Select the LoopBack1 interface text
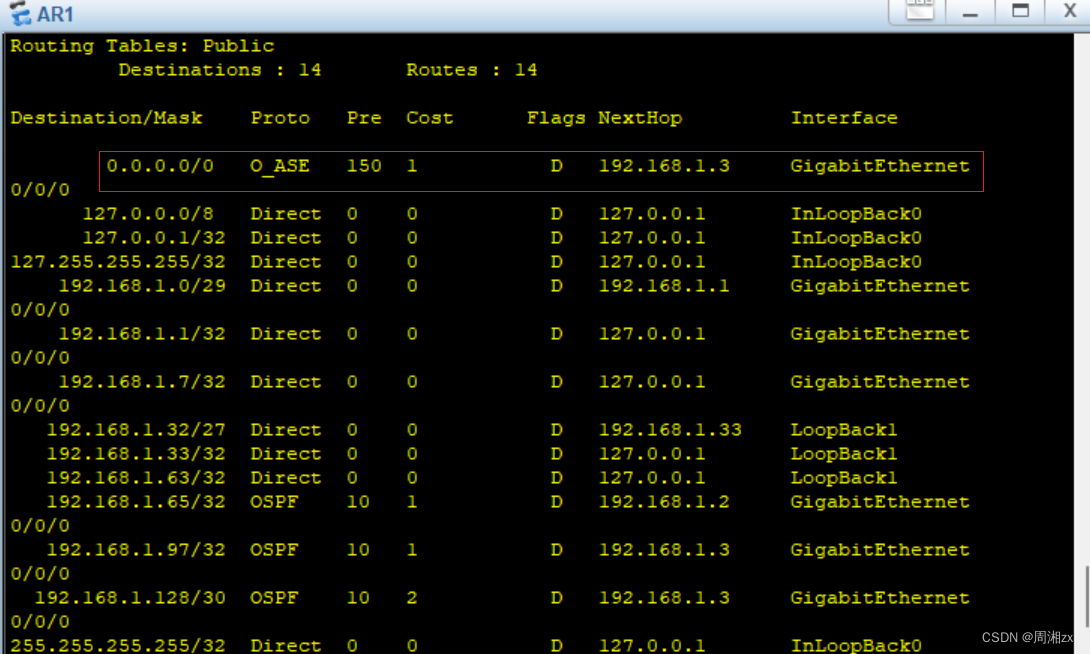This screenshot has width=1090, height=654. pos(844,430)
